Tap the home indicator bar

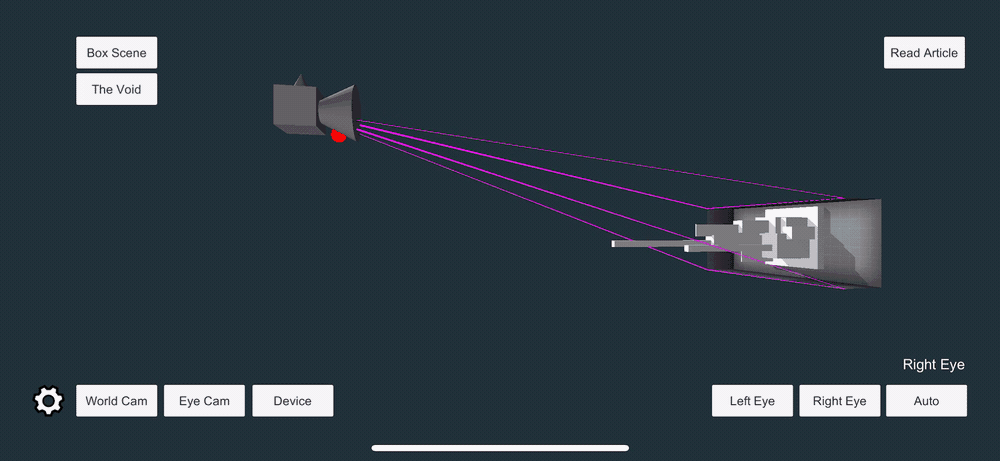tap(500, 448)
